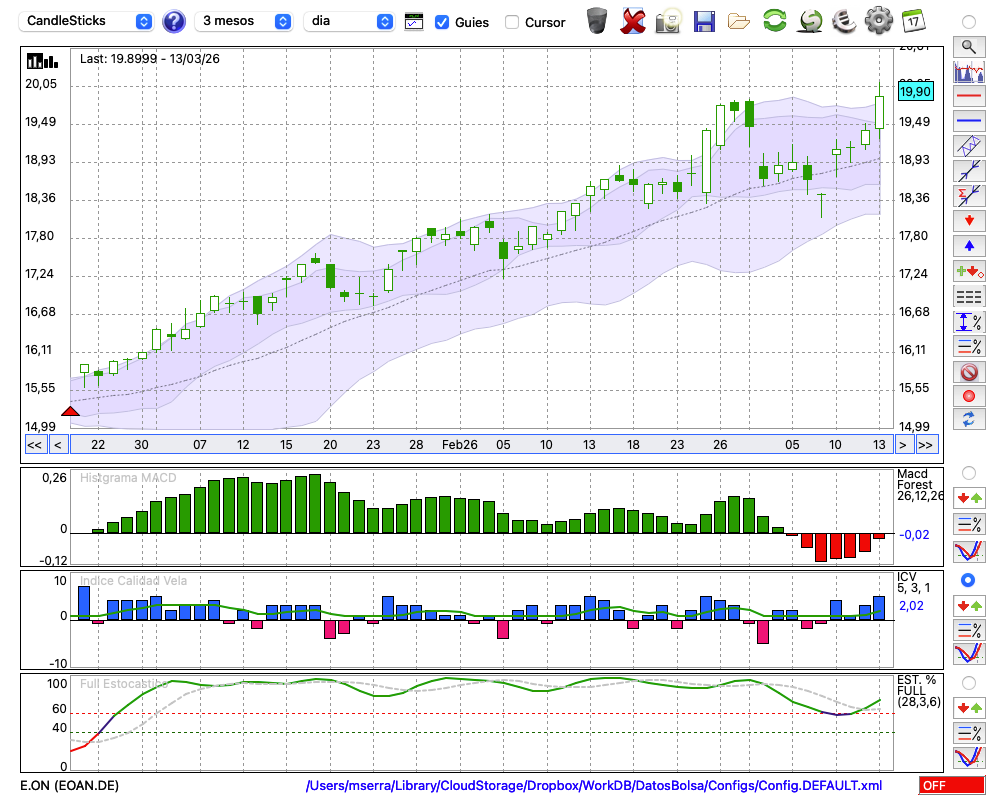Click the << scroll to start button

[34, 445]
